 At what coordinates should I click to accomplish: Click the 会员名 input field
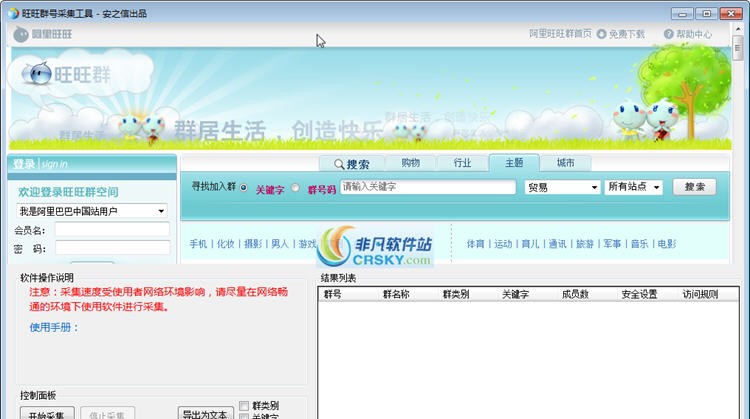[x=112, y=230]
